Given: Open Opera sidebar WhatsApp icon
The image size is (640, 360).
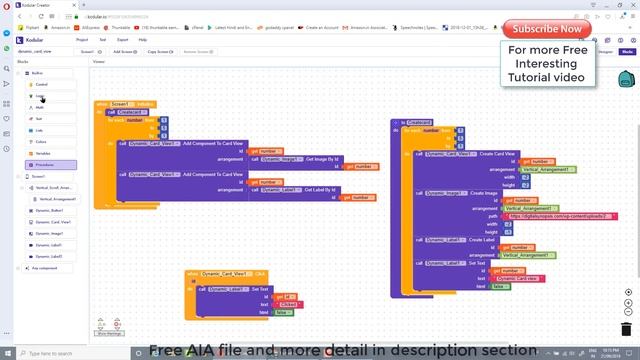Looking at the screenshot, I should click(x=7, y=49).
